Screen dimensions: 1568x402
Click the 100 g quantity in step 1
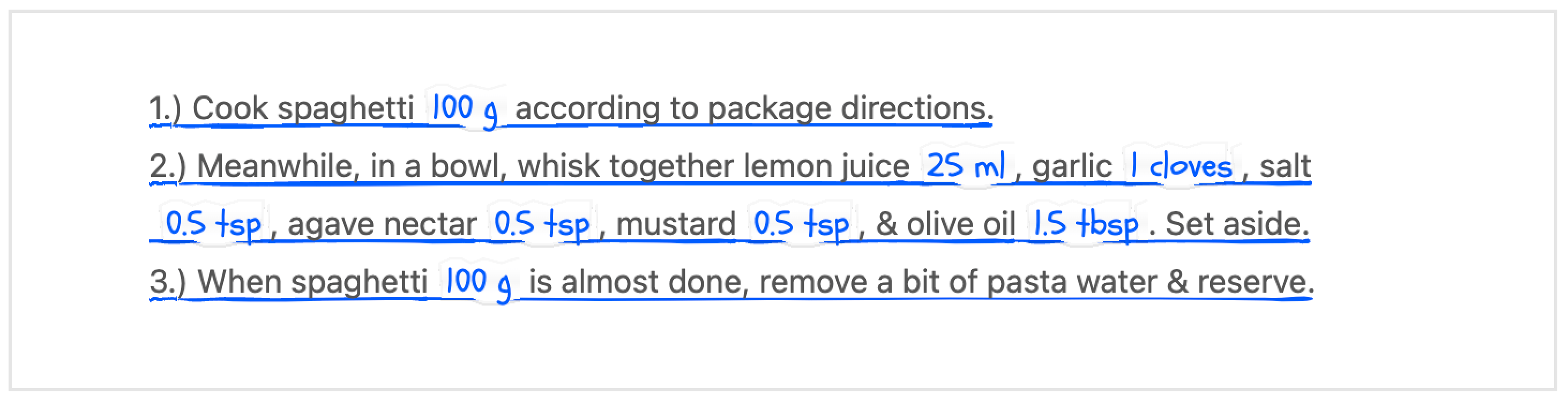pyautogui.click(x=465, y=109)
